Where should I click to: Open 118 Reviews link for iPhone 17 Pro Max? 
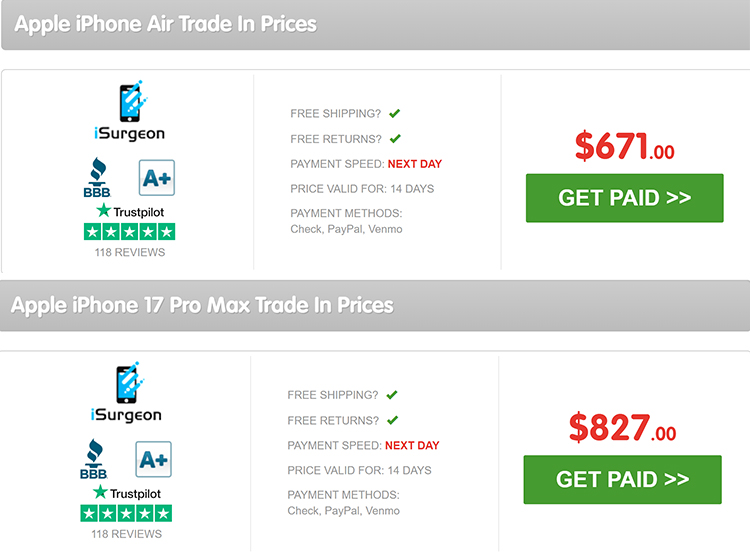coord(126,534)
